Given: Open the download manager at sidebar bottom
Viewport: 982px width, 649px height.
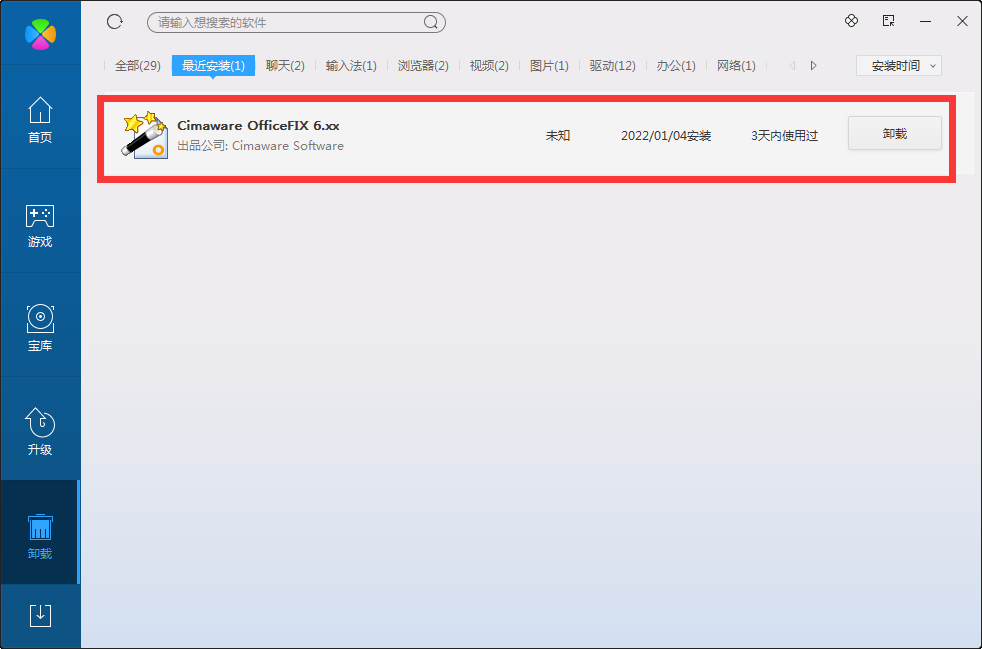Looking at the screenshot, I should [x=40, y=616].
